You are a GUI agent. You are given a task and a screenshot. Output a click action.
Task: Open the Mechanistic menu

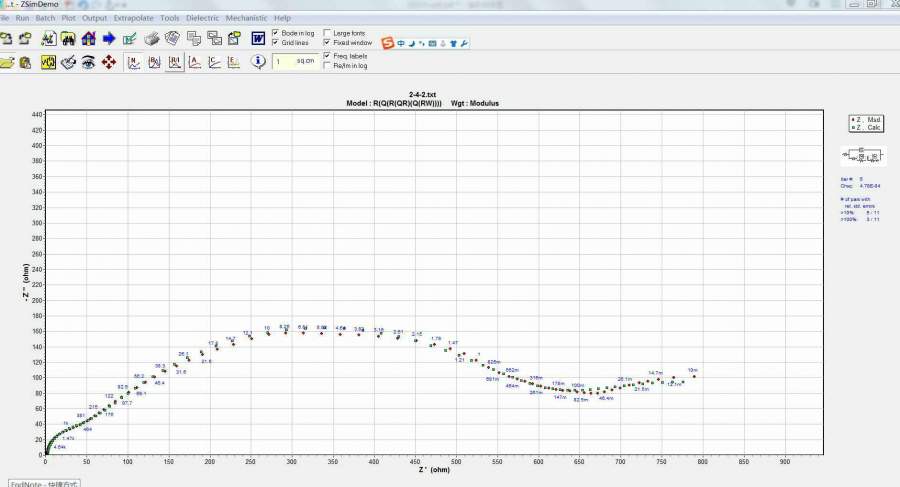coord(246,18)
